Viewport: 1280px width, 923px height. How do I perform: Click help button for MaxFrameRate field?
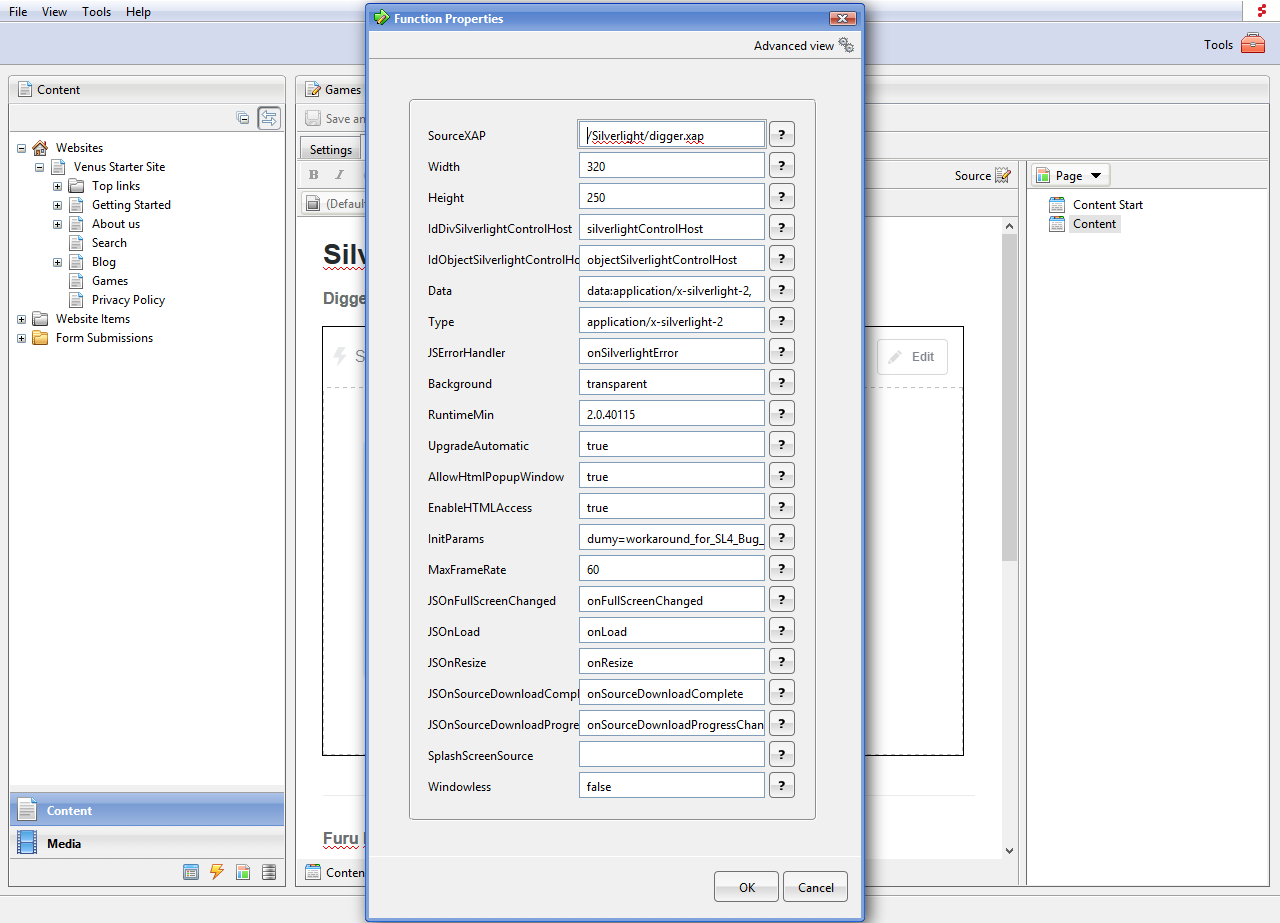pyautogui.click(x=781, y=569)
